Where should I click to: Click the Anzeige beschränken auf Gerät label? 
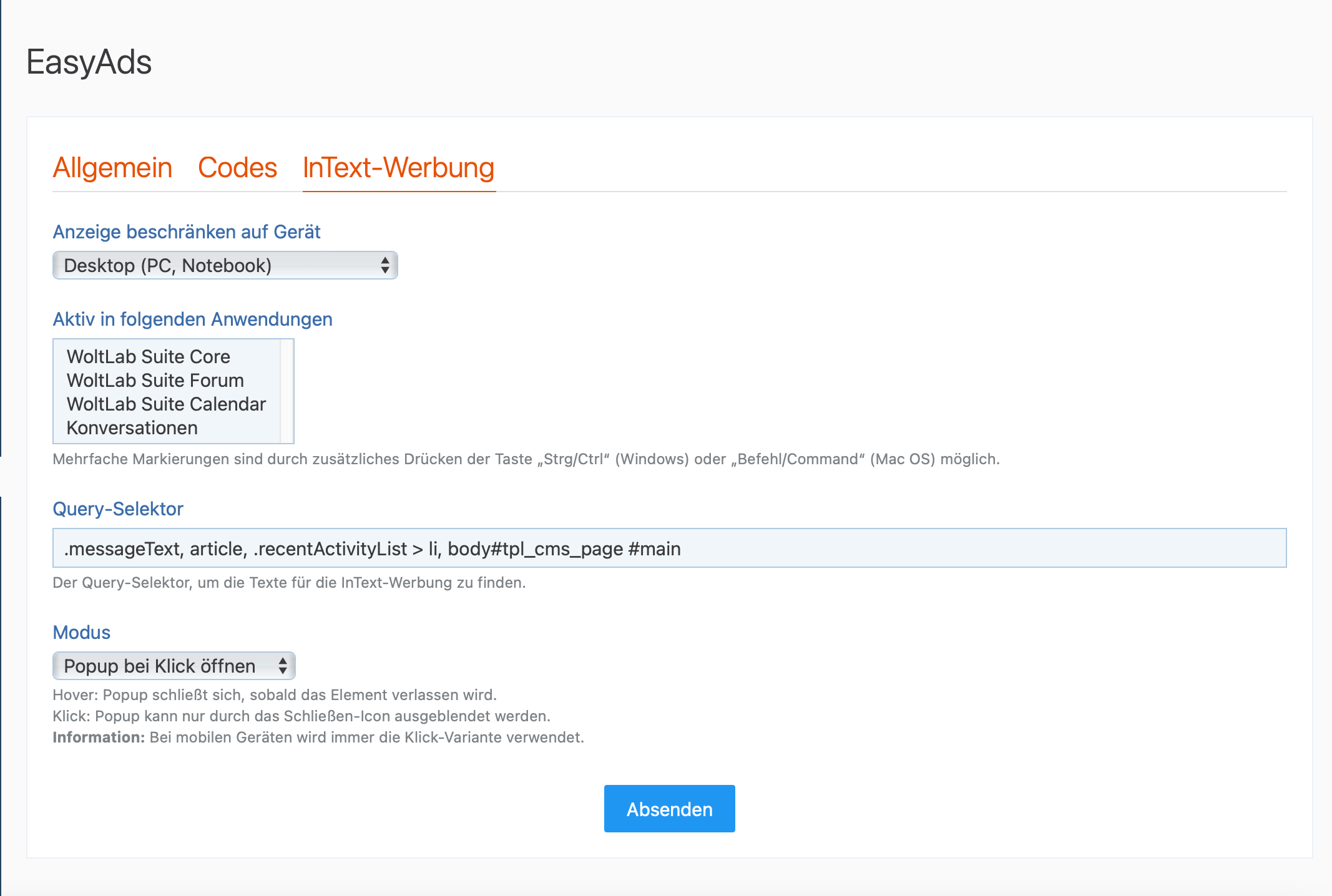click(186, 232)
